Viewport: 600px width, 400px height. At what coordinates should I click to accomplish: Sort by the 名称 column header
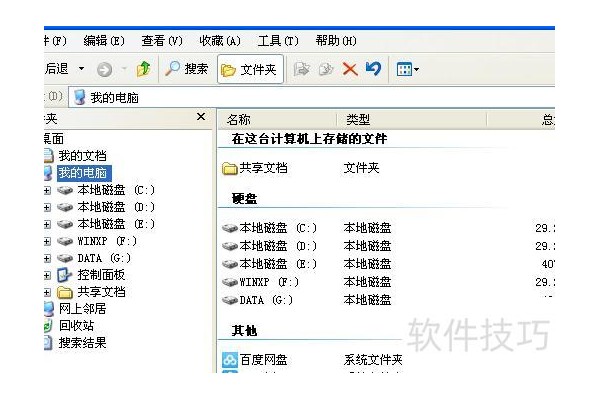[x=277, y=120]
